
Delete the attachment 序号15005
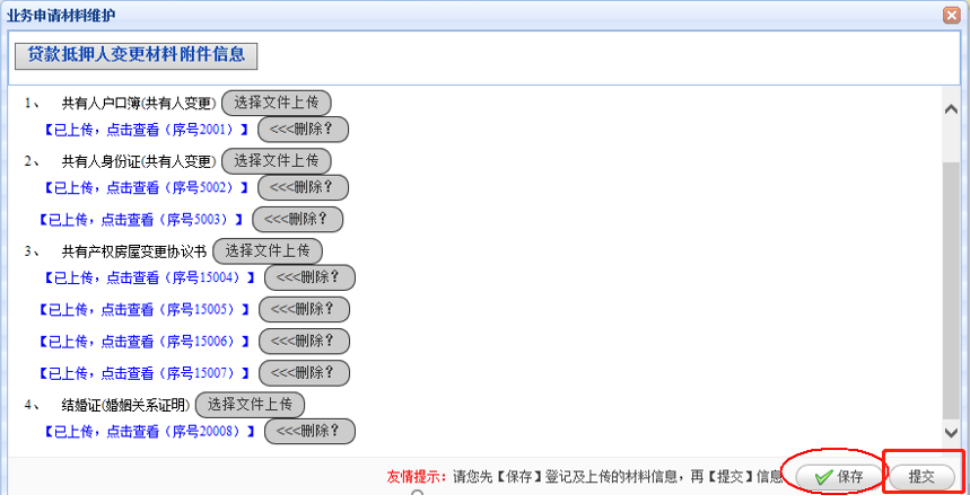[304, 310]
